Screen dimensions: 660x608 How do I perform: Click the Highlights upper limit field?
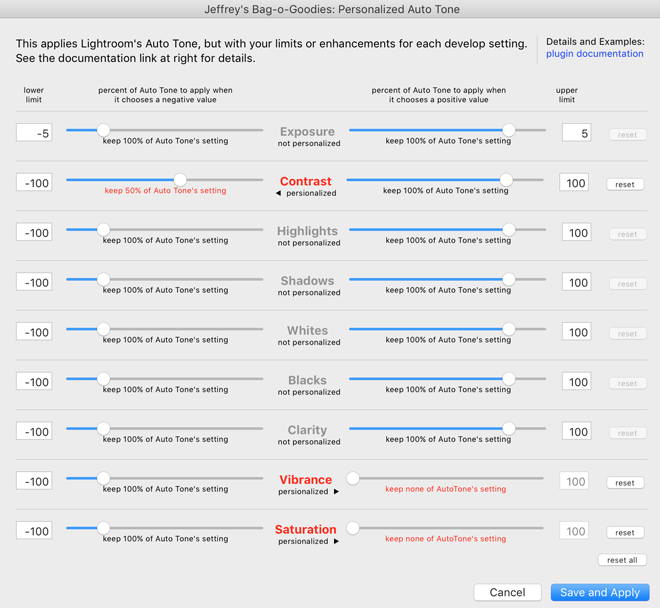pyautogui.click(x=576, y=232)
